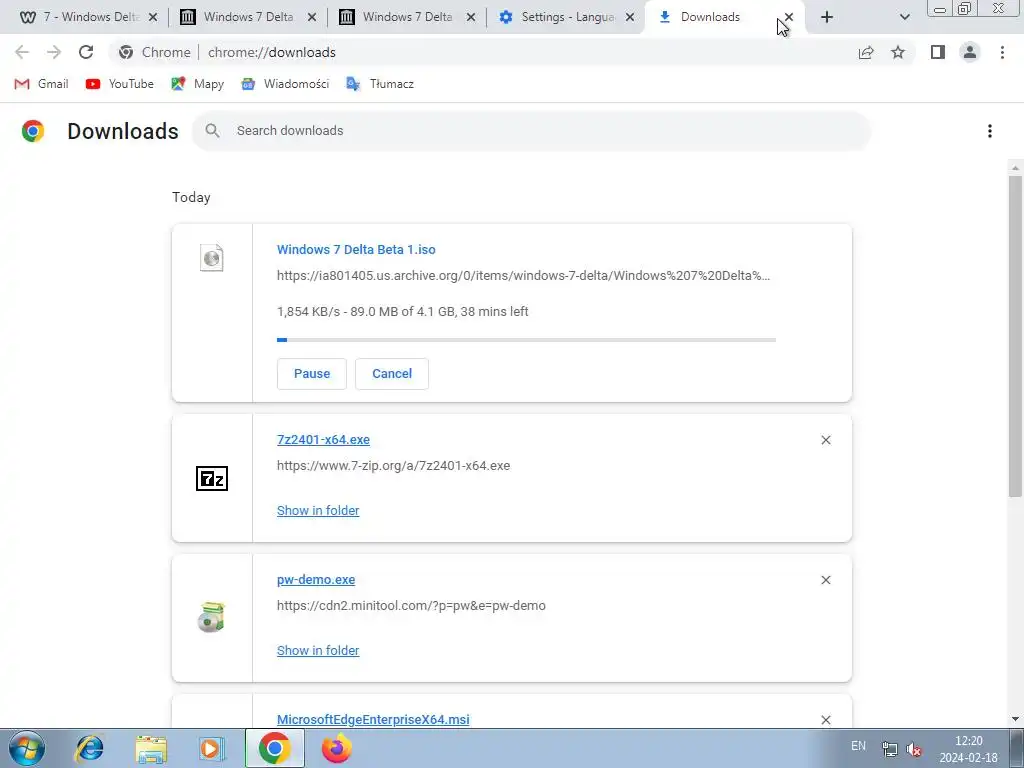Open the MicrosoftEdgeEnterpriseX64.msi link
Image resolution: width=1024 pixels, height=768 pixels.
click(373, 719)
